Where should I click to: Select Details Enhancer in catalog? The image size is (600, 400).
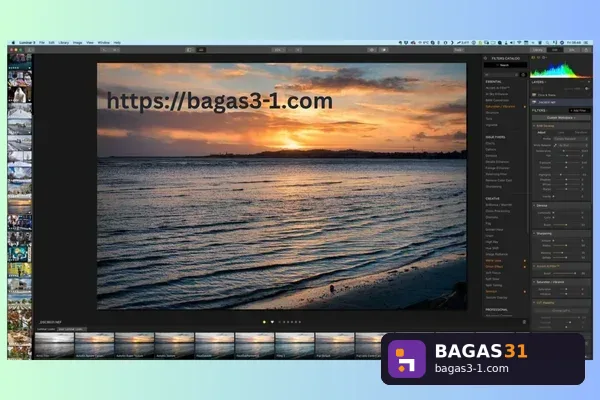[x=497, y=162]
